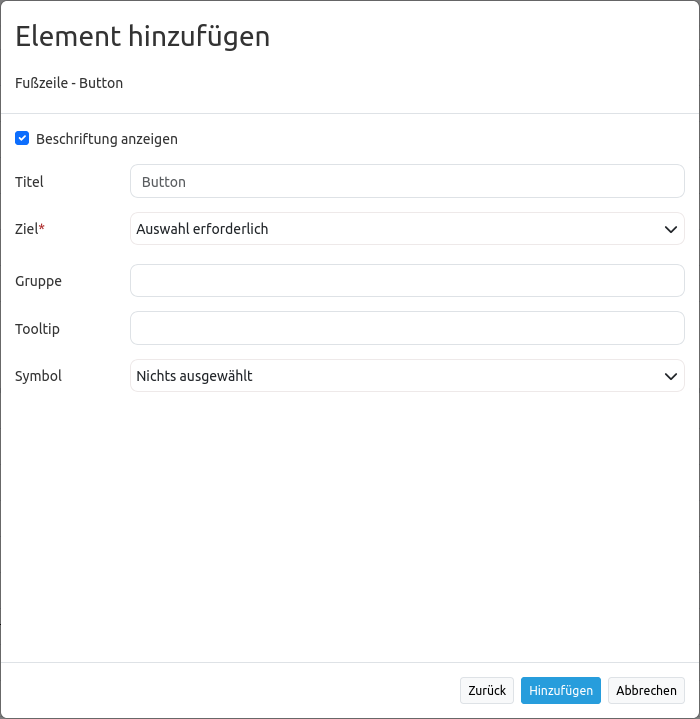Click the "Symbol" field label
Viewport: 700px width, 719px height.
point(39,376)
